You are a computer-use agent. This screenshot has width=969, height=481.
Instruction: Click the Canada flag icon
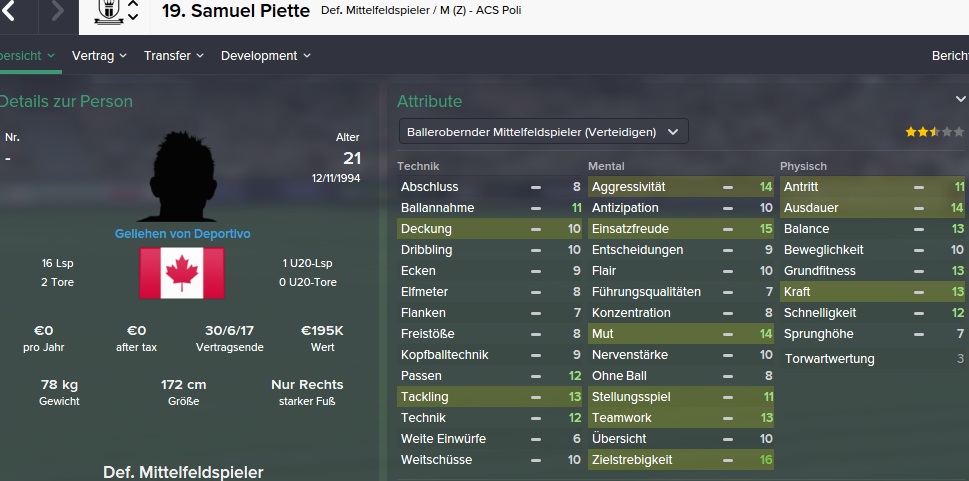pyautogui.click(x=181, y=273)
